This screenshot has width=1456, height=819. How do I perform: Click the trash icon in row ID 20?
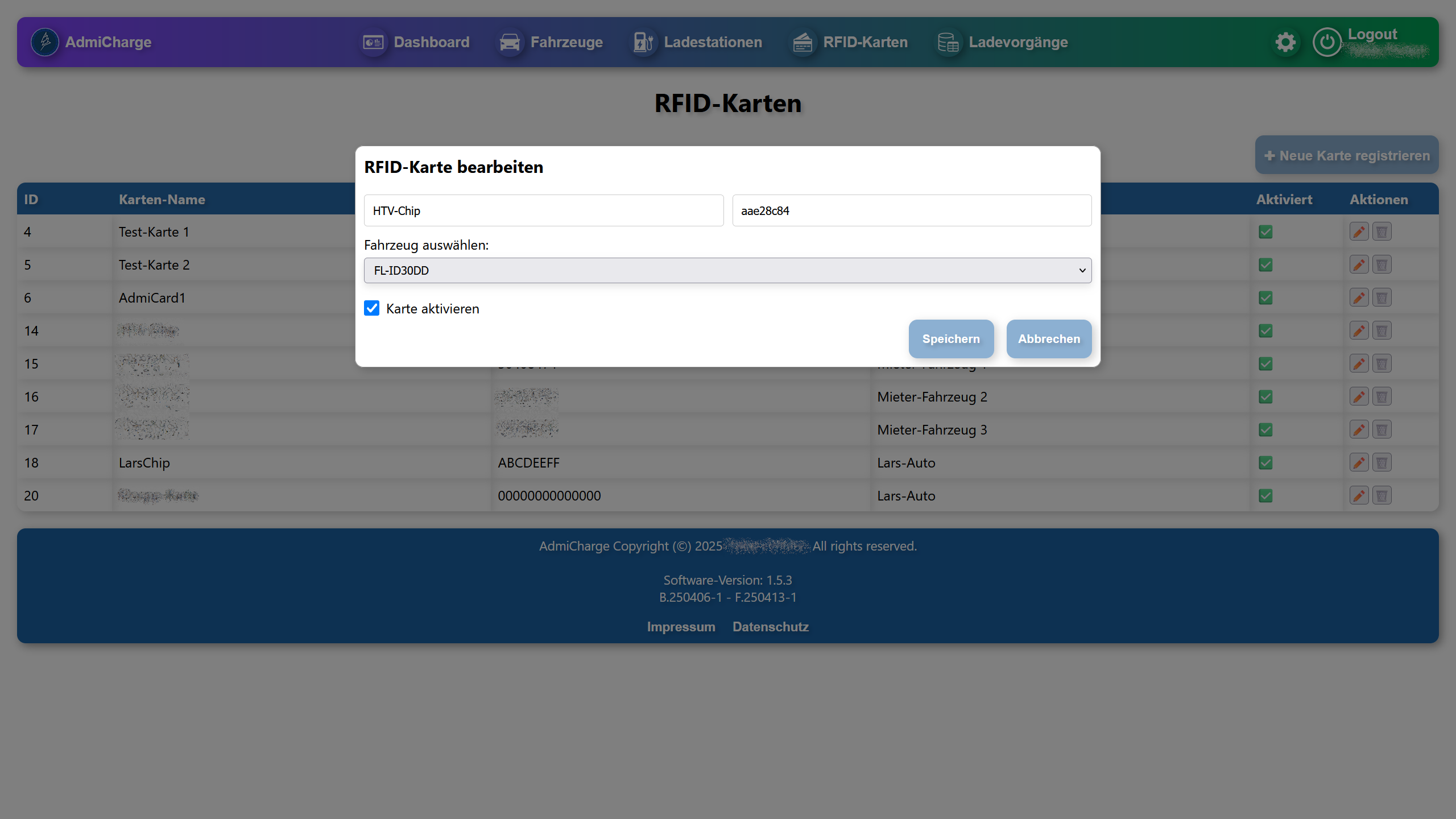[1381, 496]
